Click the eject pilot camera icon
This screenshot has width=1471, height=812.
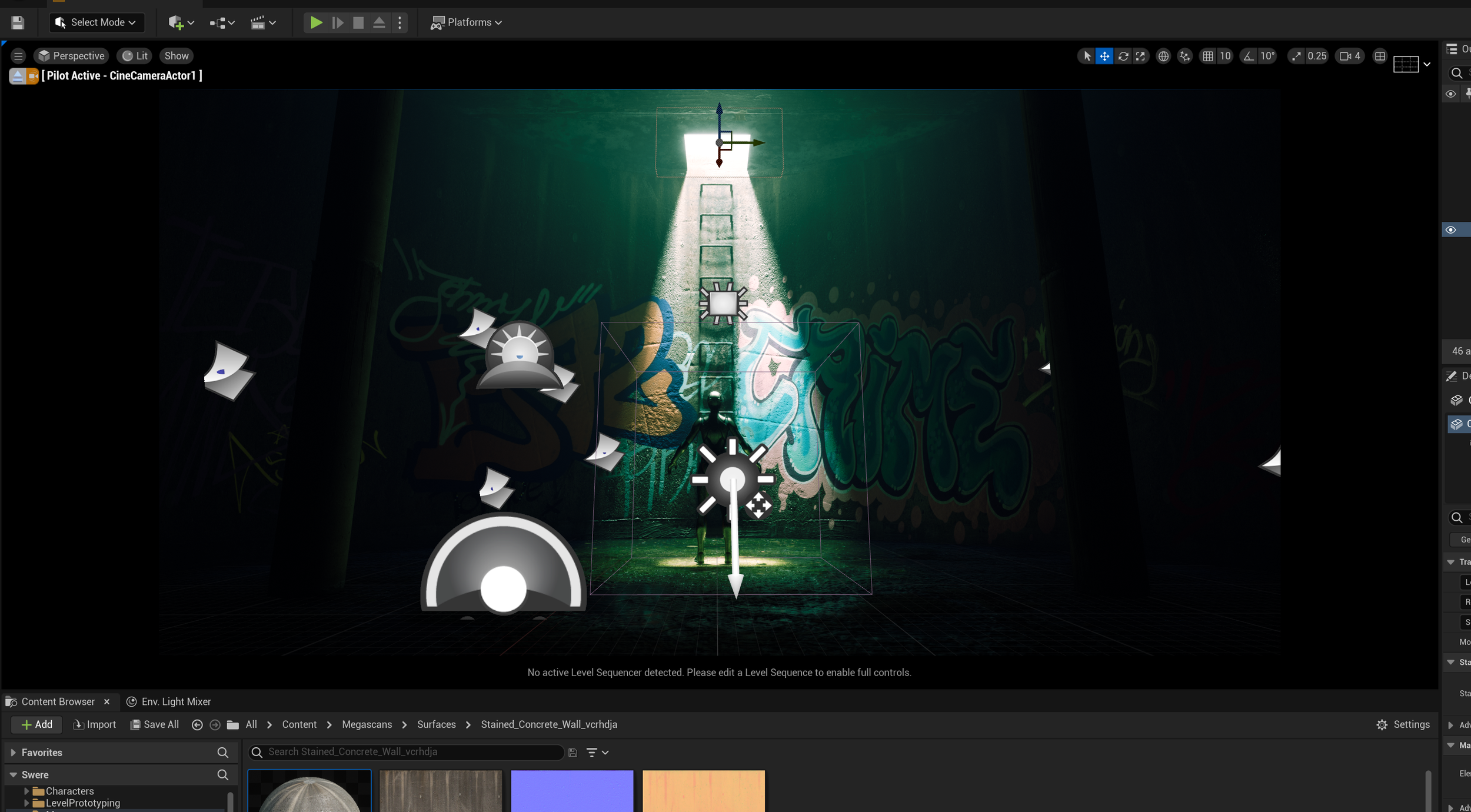pos(17,76)
